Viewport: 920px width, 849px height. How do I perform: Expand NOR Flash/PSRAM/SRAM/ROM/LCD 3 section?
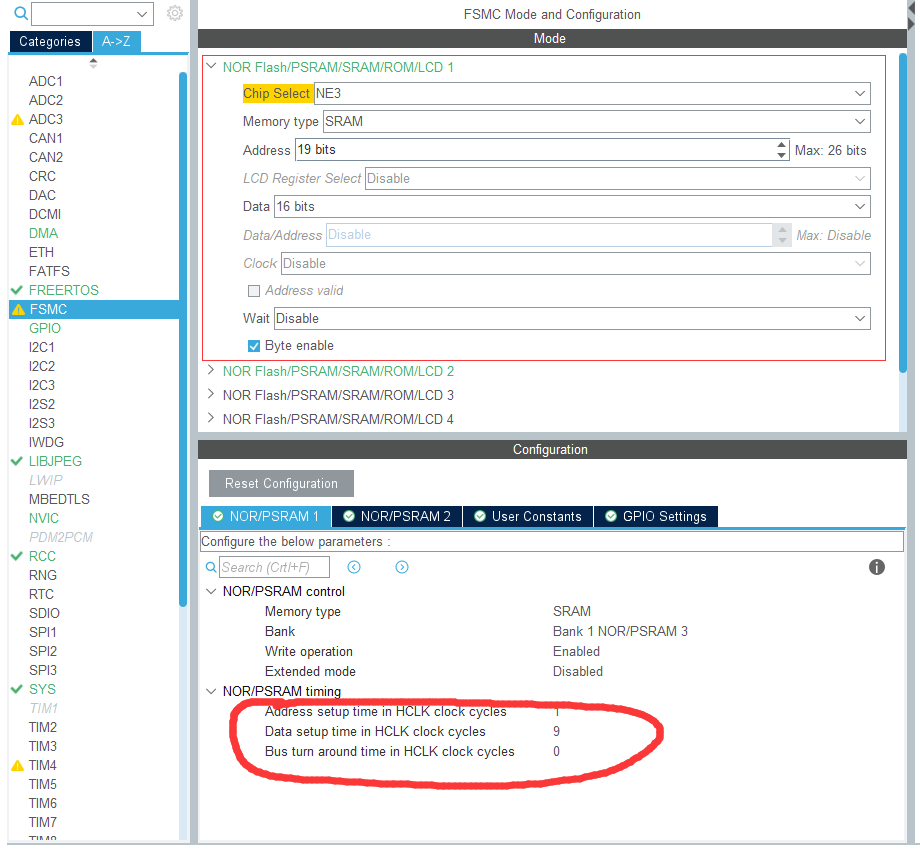(x=210, y=395)
